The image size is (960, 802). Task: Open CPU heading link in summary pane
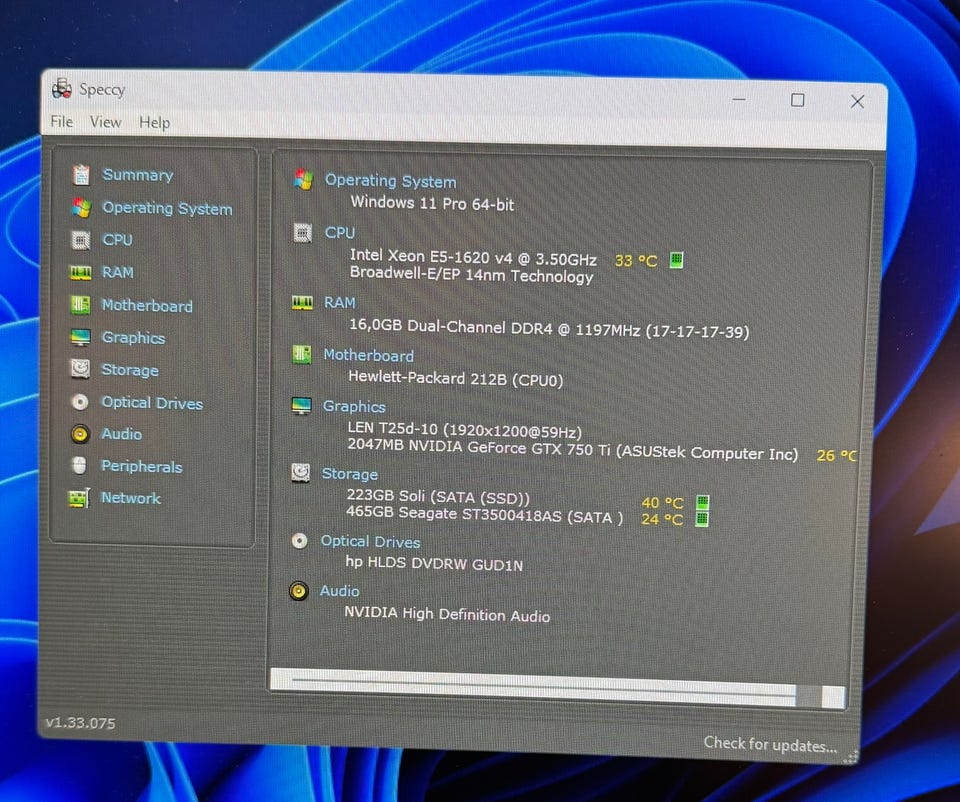point(340,233)
